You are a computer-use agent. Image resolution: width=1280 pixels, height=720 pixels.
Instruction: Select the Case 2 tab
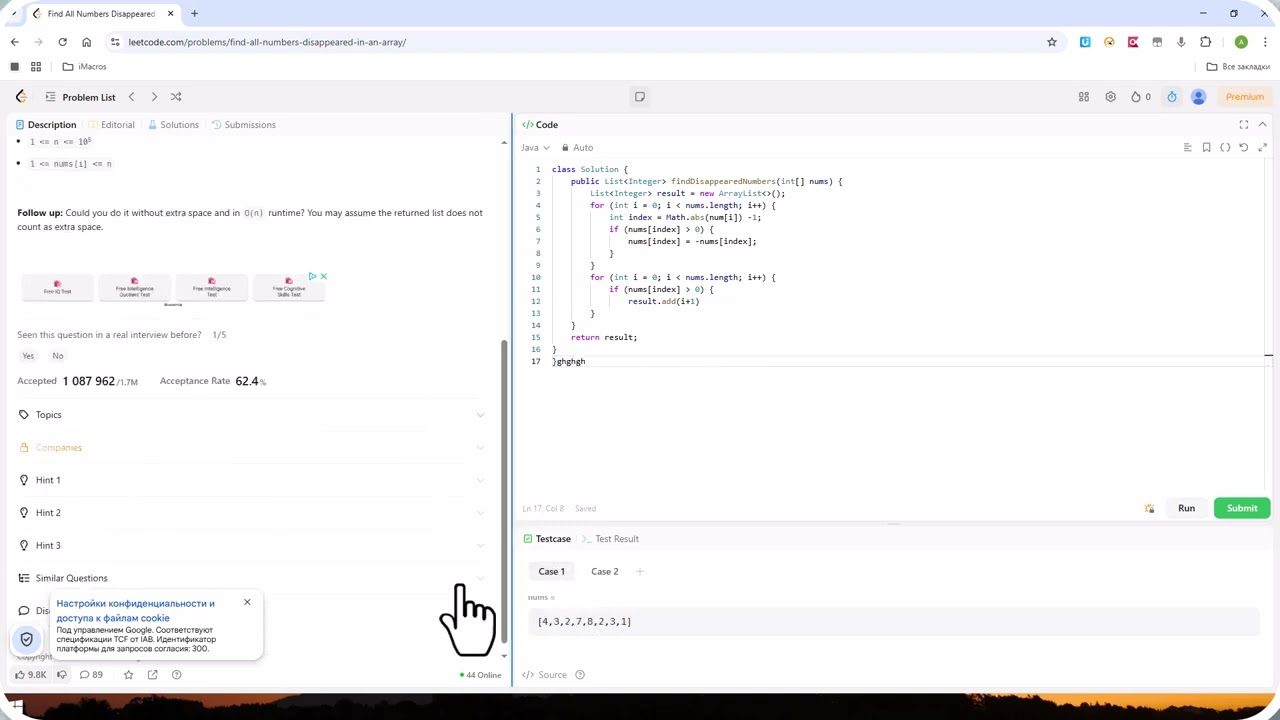coord(605,572)
